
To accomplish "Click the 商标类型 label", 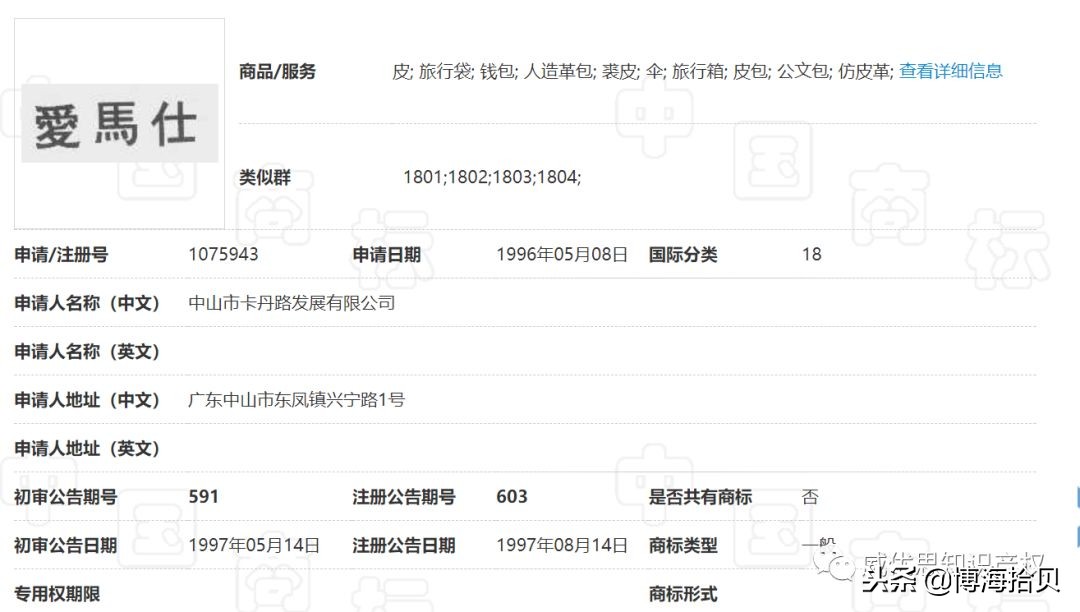I will pos(683,545).
